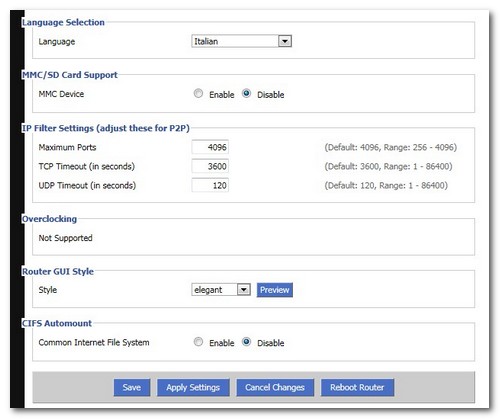Click the Style dropdown arrow button
500x419 pixels.
click(244, 290)
